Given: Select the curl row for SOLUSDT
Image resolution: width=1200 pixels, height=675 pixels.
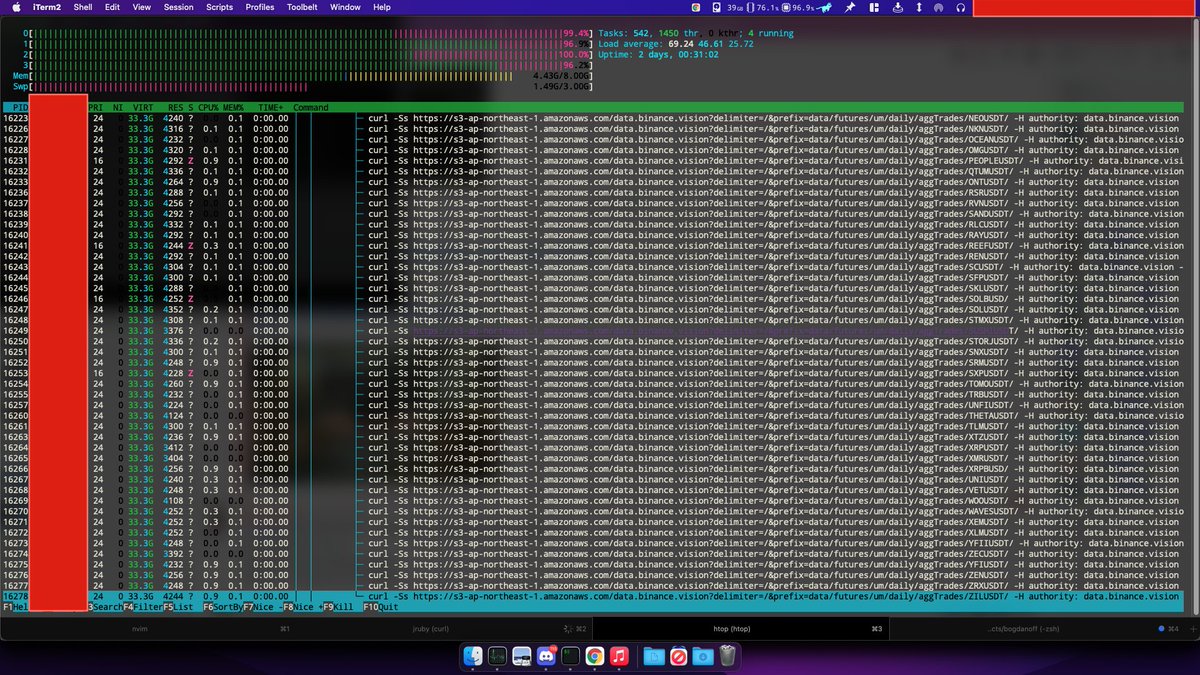Looking at the screenshot, I should coord(592,309).
